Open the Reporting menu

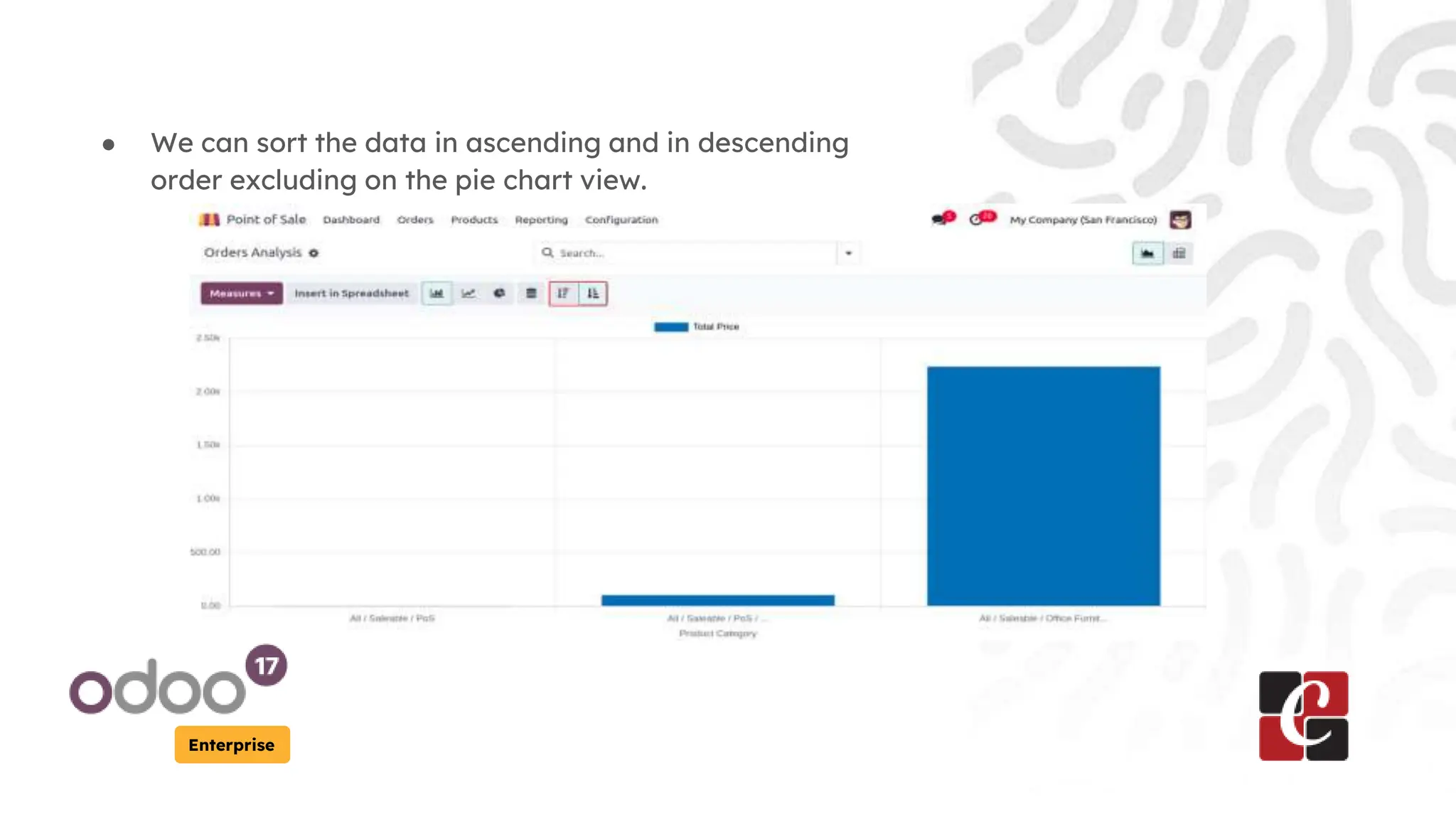click(x=542, y=220)
